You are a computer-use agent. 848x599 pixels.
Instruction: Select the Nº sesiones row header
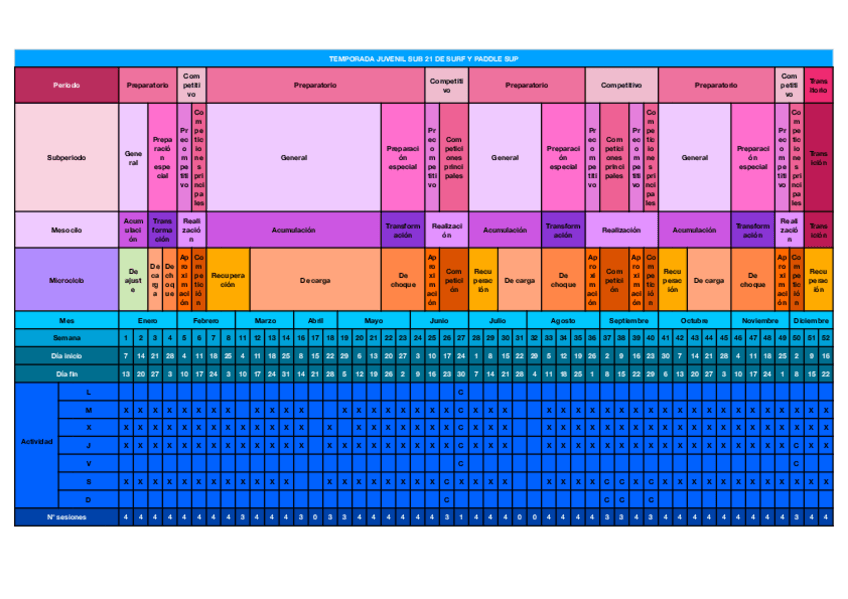point(67,517)
